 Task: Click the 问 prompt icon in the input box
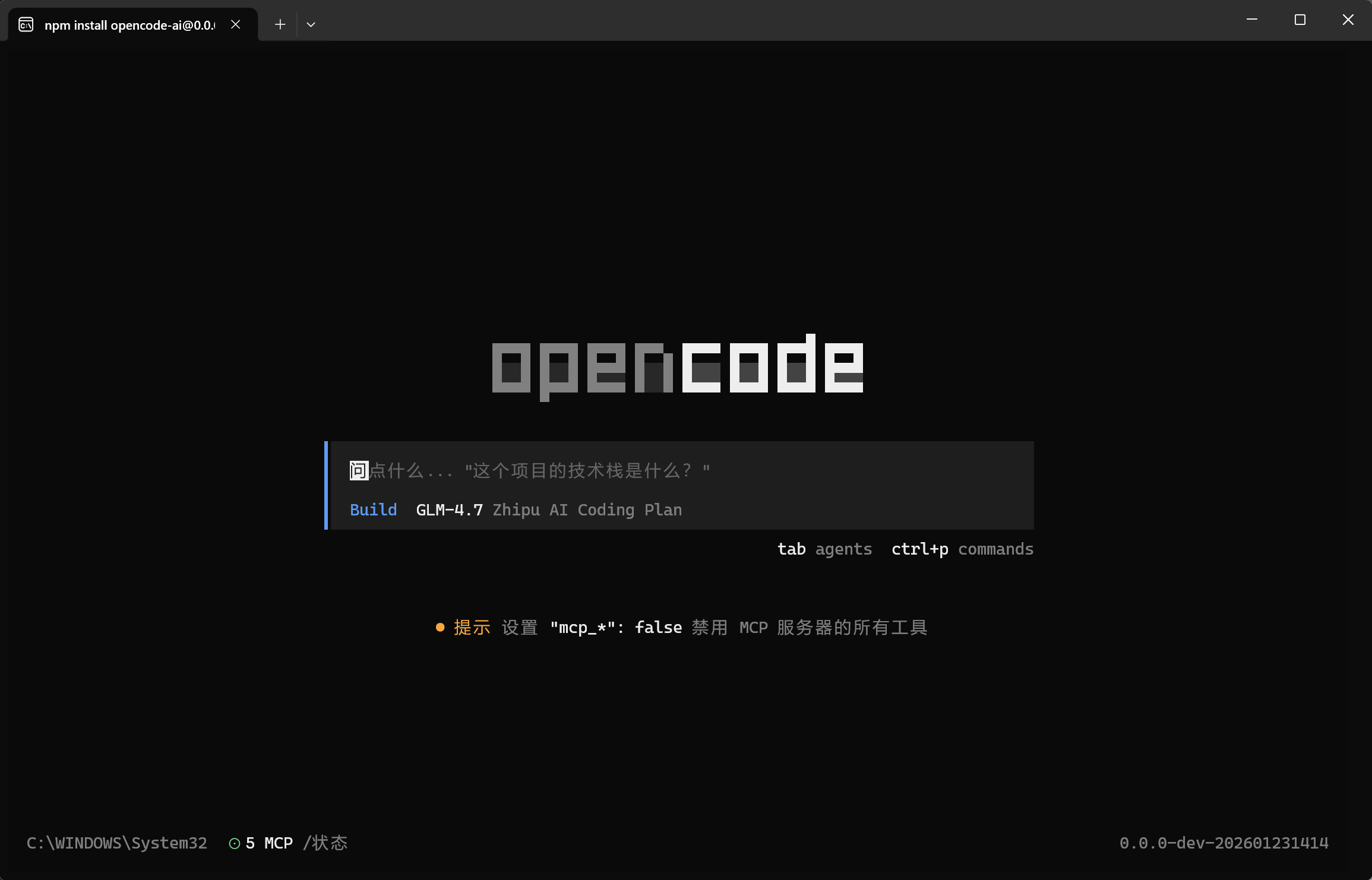[358, 470]
